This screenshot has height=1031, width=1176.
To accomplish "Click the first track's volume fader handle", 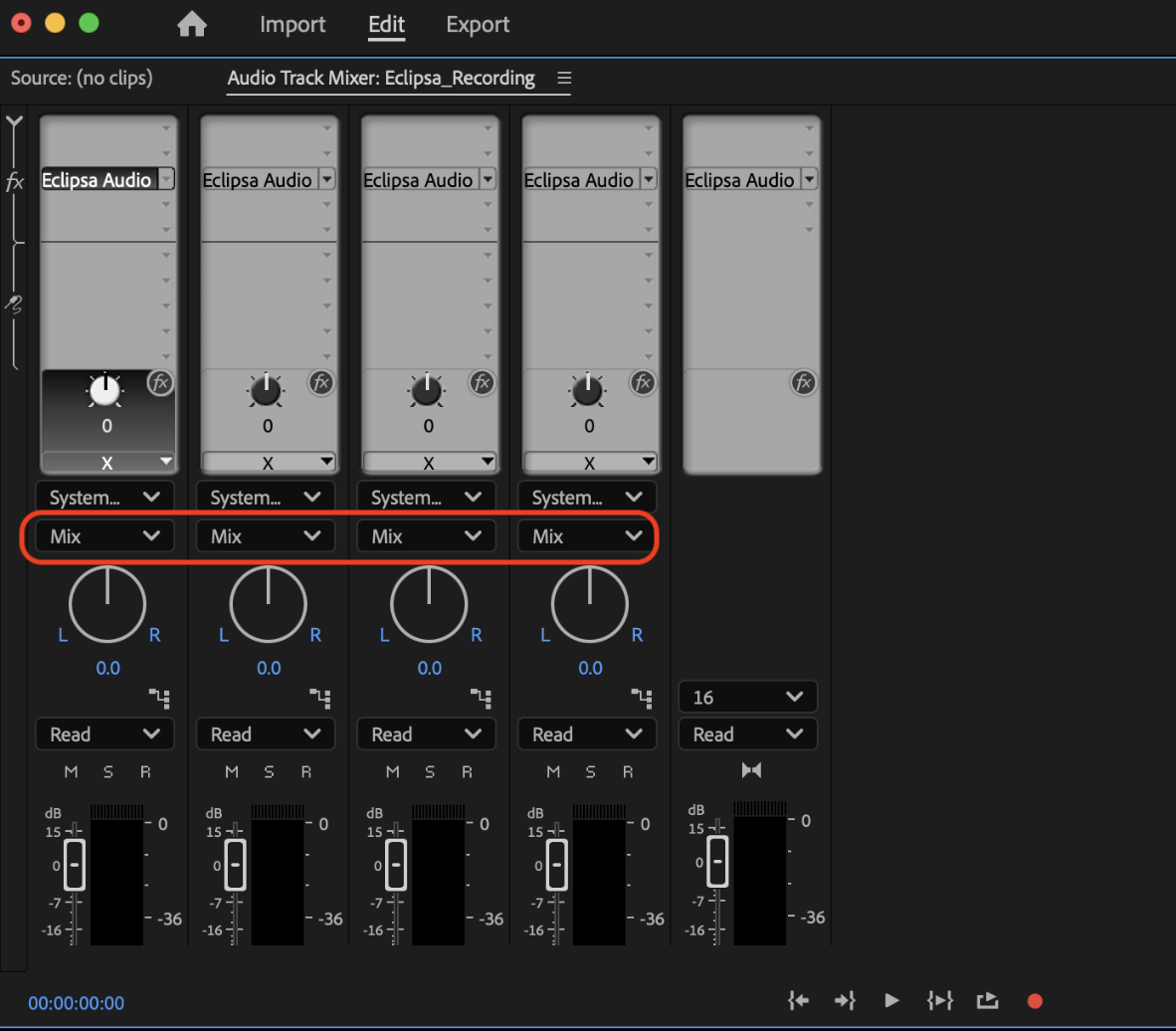I will click(x=74, y=864).
